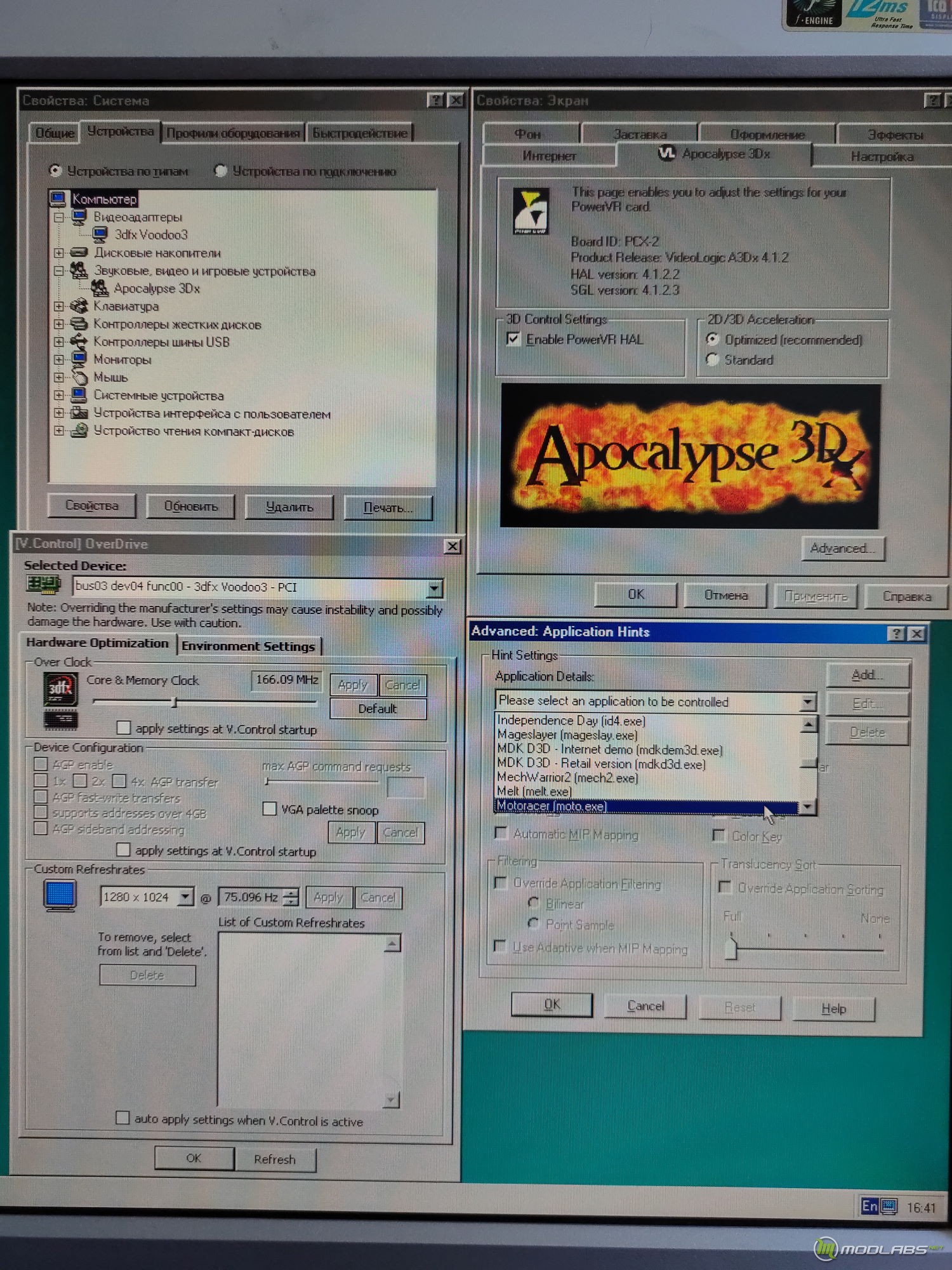Click the 3dfx chip icon in Over Clock
Screen dimensions: 952x1270
click(x=60, y=690)
